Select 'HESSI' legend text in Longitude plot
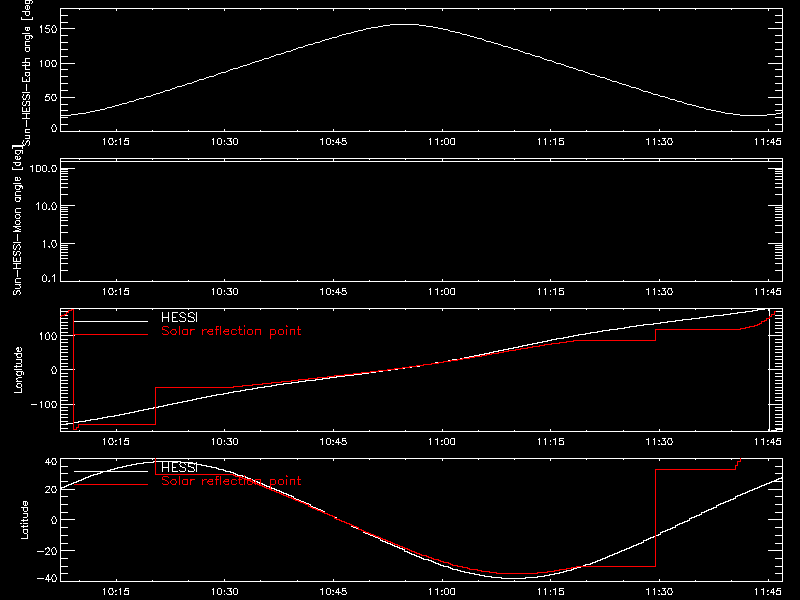 [x=179, y=317]
